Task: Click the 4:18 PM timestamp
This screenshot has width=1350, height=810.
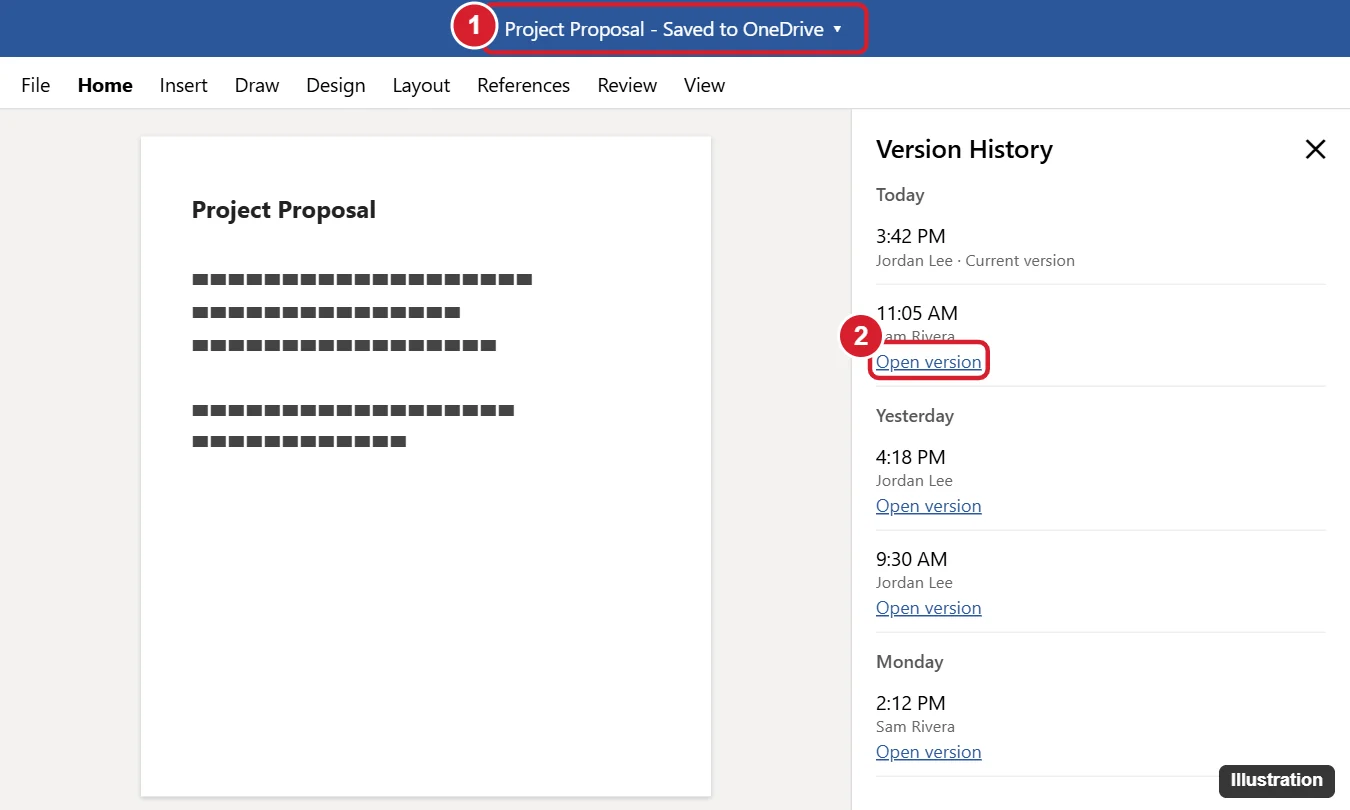Action: [x=910, y=457]
